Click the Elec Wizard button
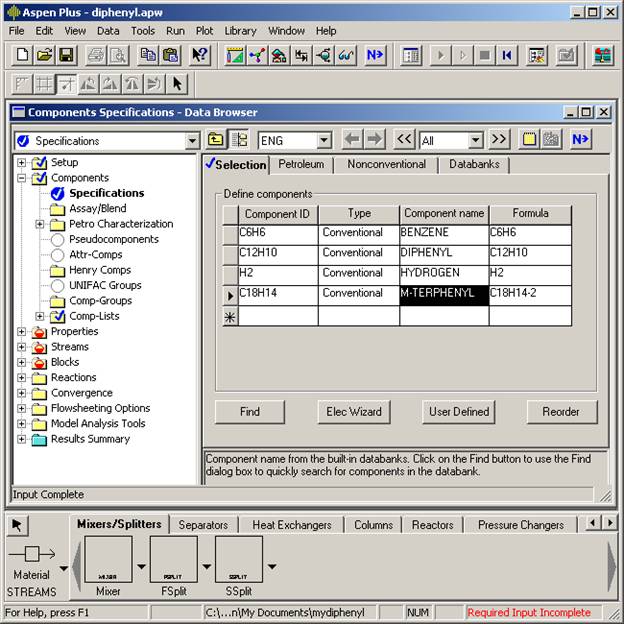The width and height of the screenshot is (624, 624). (x=354, y=411)
